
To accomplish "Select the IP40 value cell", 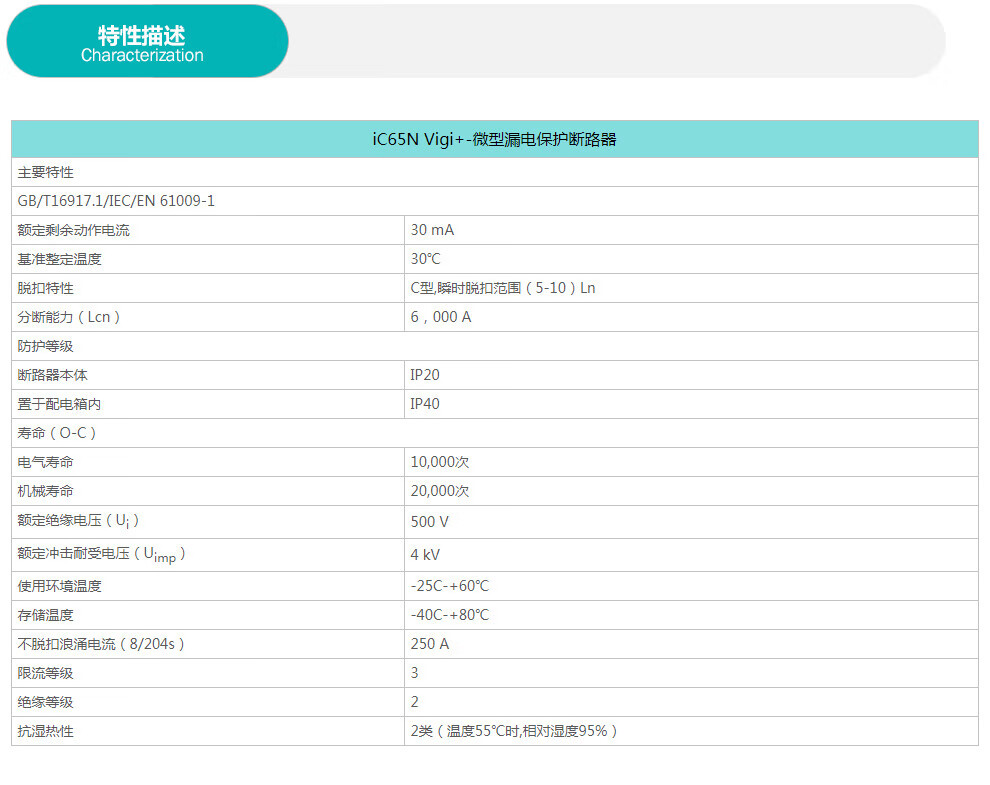I will pyautogui.click(x=691, y=404).
